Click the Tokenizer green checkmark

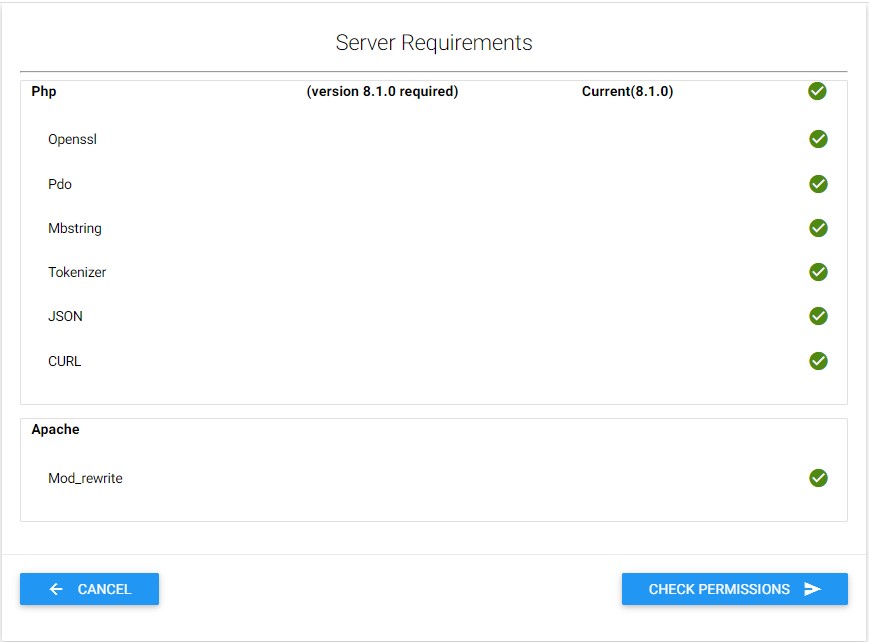coord(818,272)
